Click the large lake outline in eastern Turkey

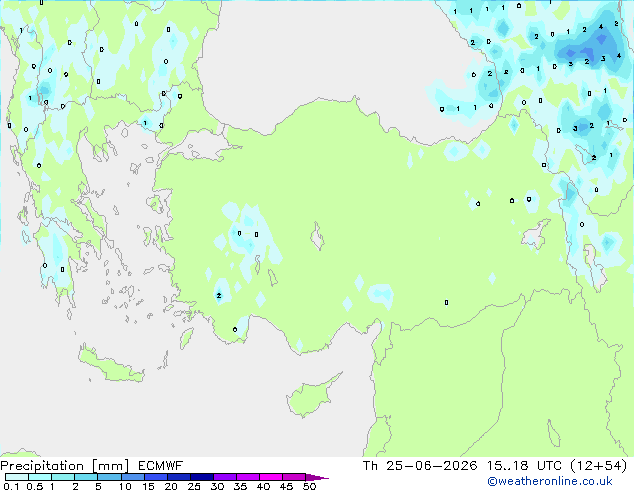click(536, 234)
